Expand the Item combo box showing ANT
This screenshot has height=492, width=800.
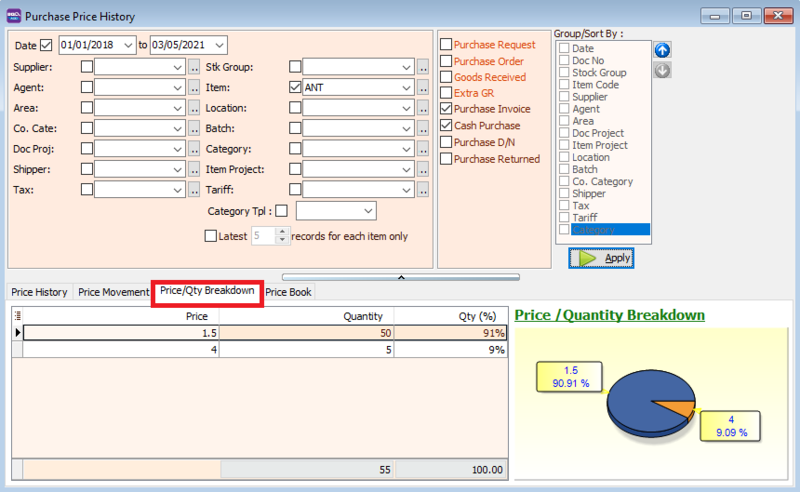pos(406,87)
